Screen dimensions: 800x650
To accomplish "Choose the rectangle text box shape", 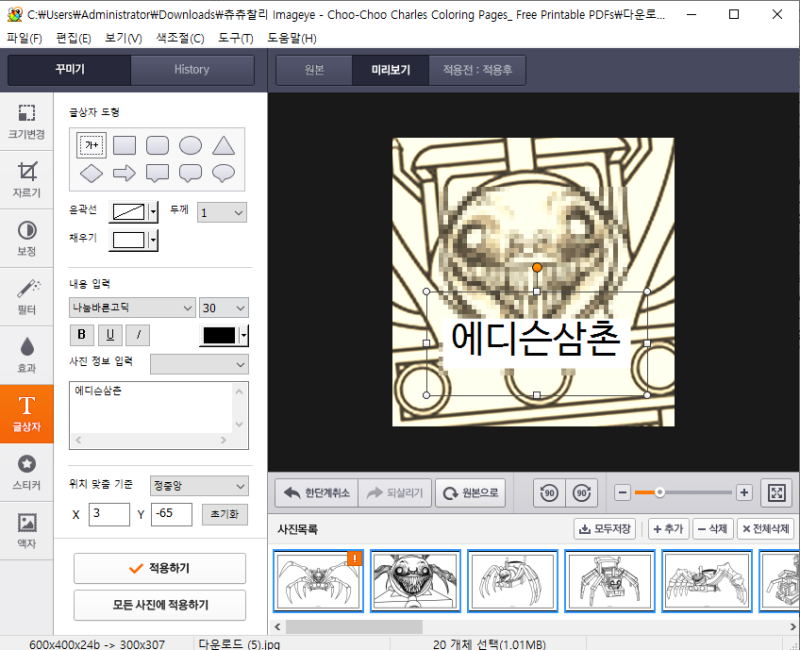I will [124, 145].
